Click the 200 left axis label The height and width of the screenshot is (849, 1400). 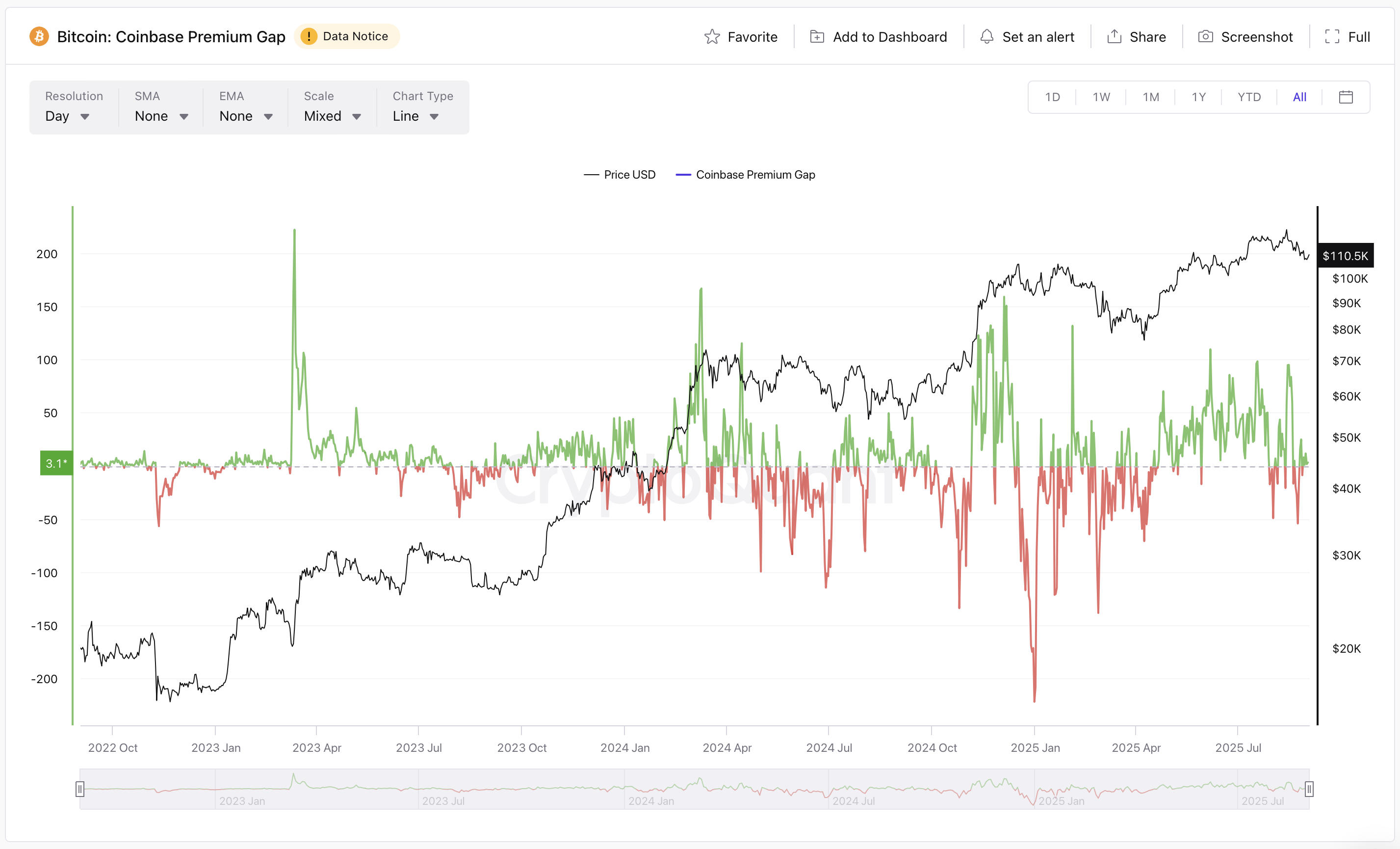47,254
